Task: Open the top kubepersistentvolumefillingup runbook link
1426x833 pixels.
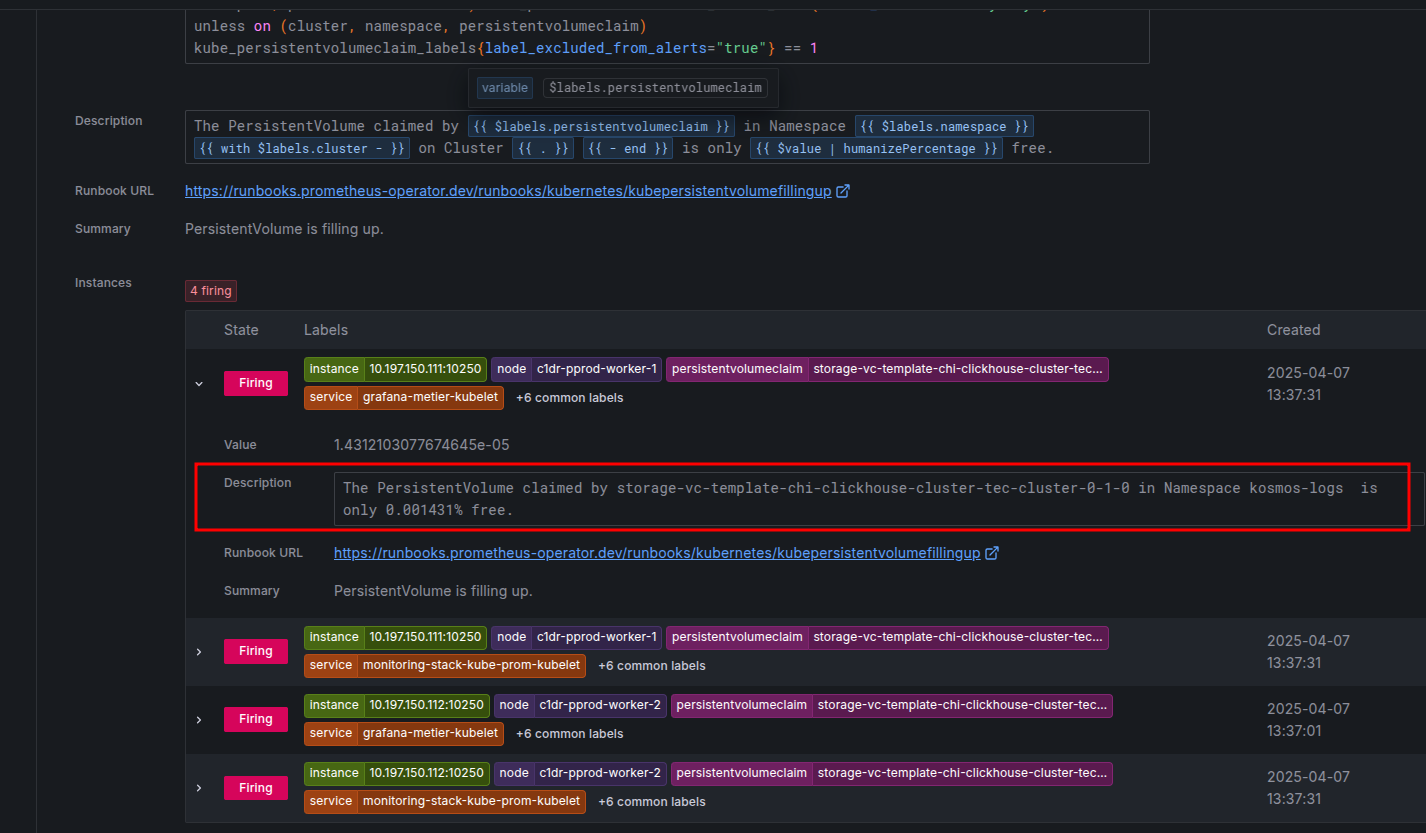Action: coord(508,191)
